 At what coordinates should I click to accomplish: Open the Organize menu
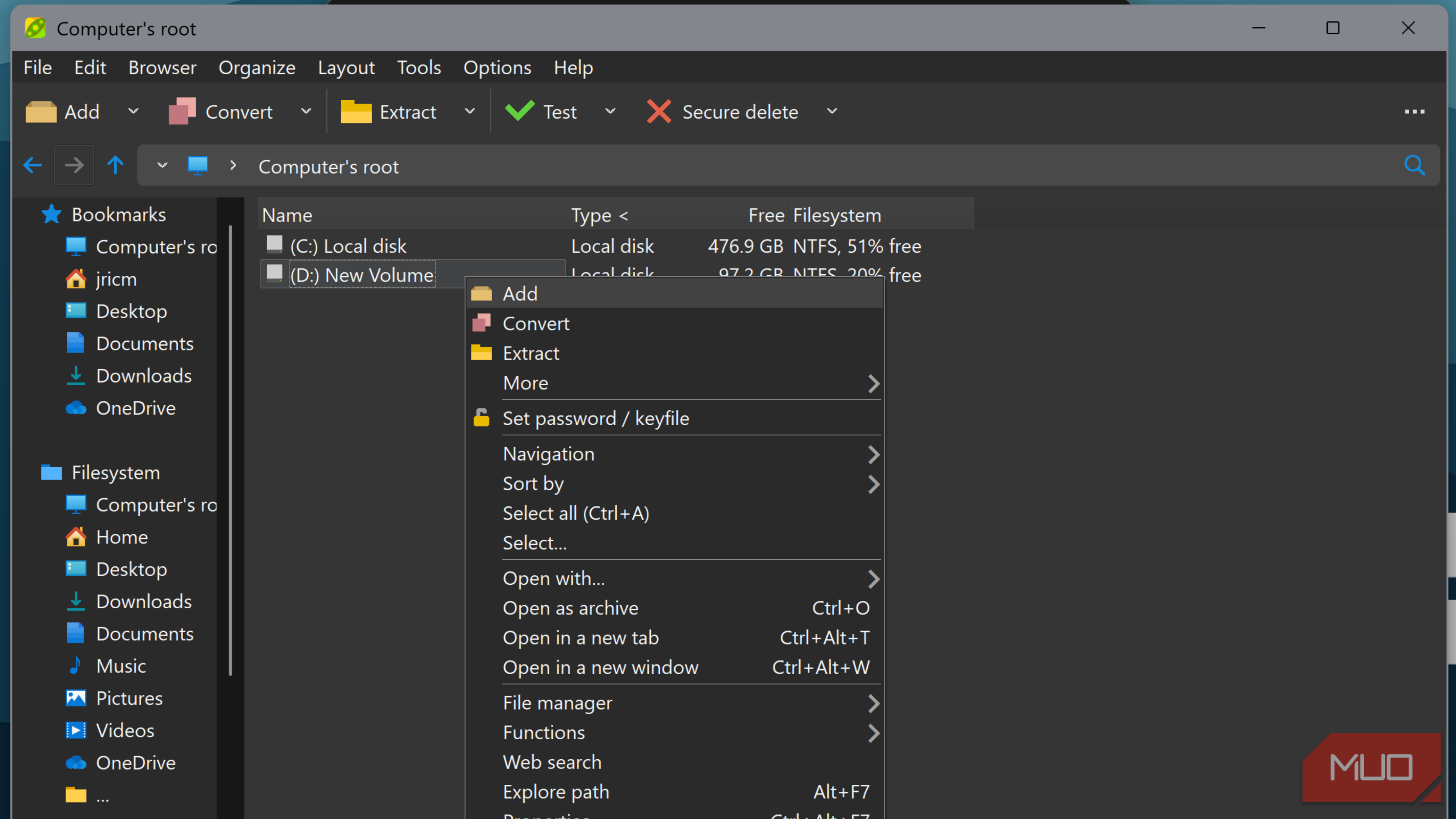[257, 68]
